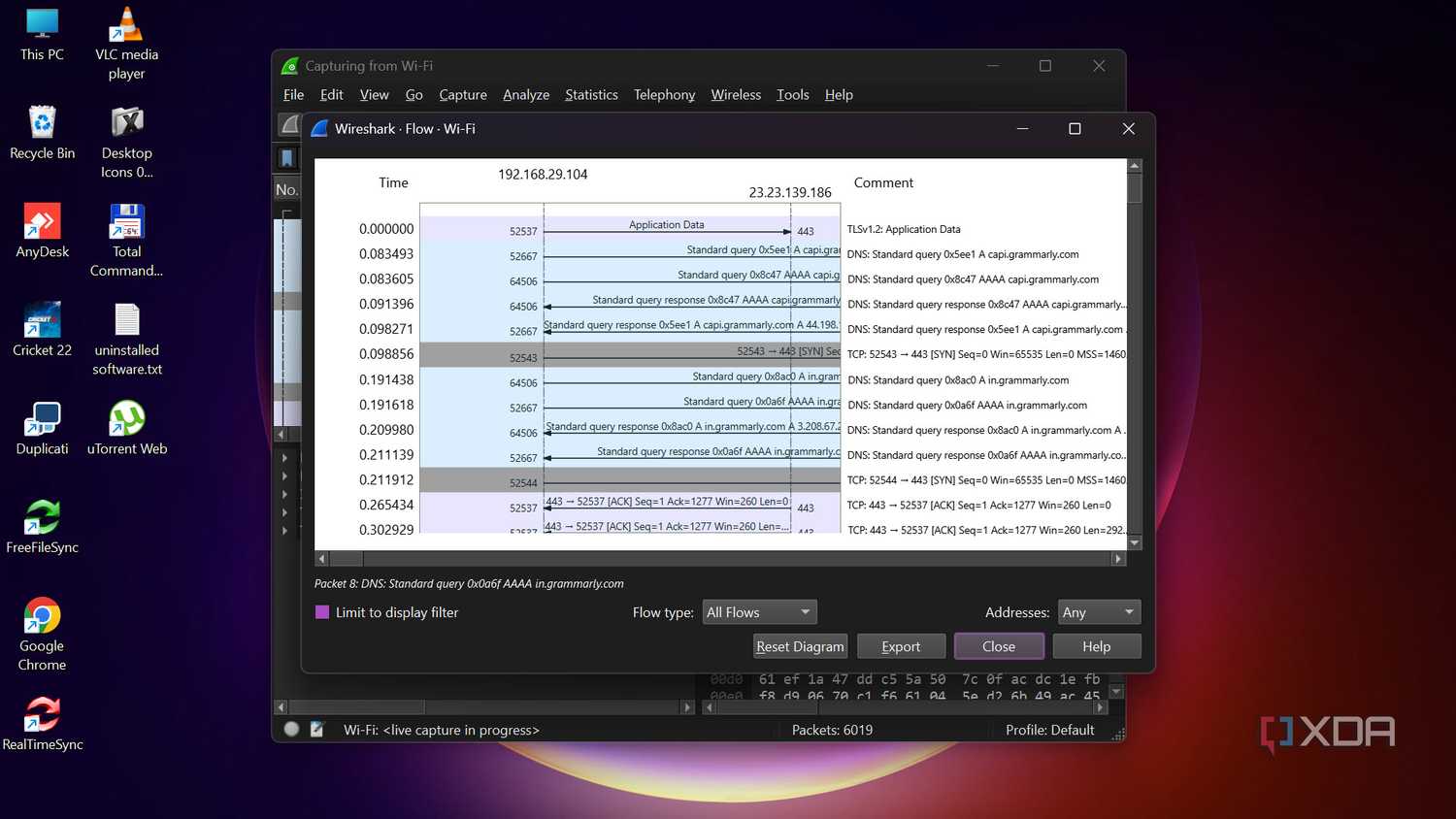Click the Export button

click(901, 646)
